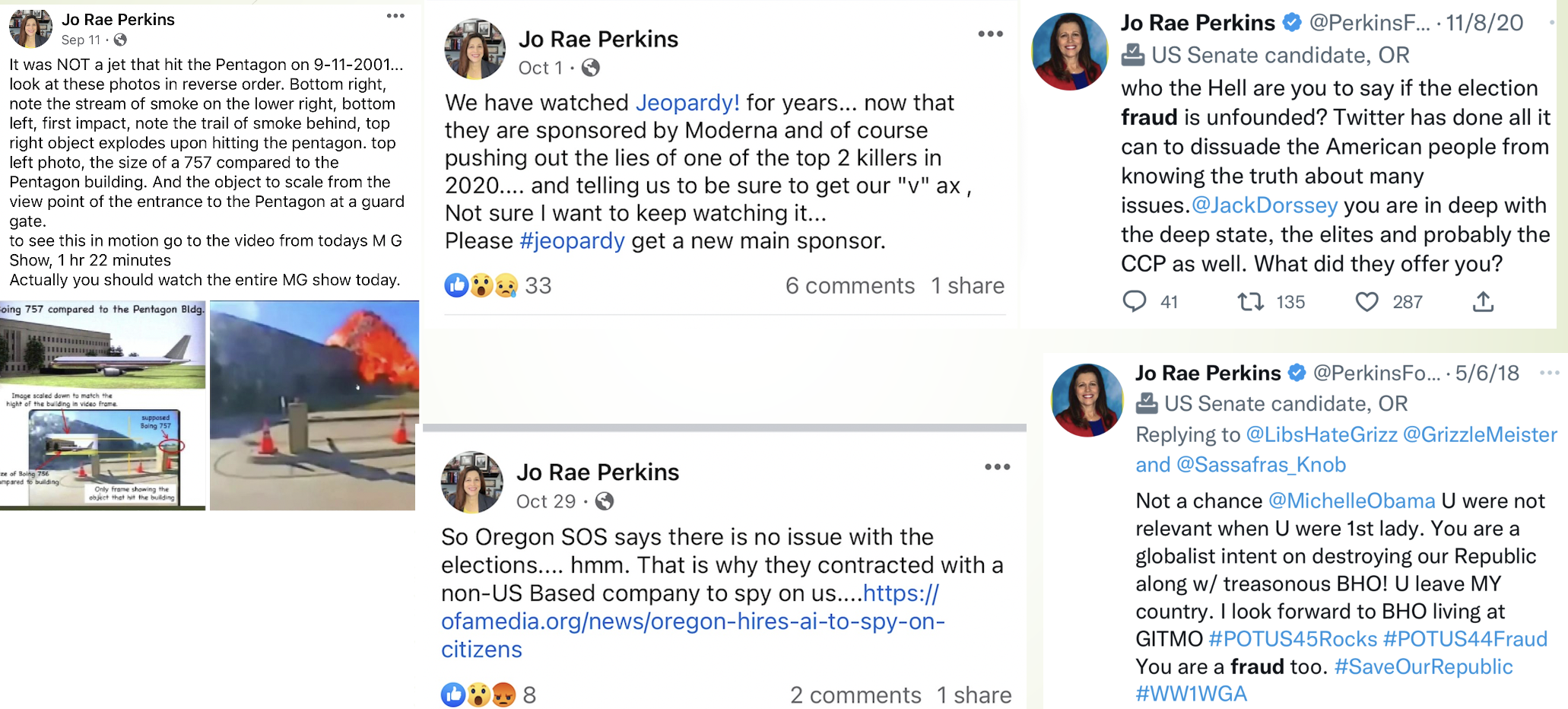This screenshot has width=1568, height=709.
Task: View 6 comments on Oct 1 post
Action: click(850, 286)
